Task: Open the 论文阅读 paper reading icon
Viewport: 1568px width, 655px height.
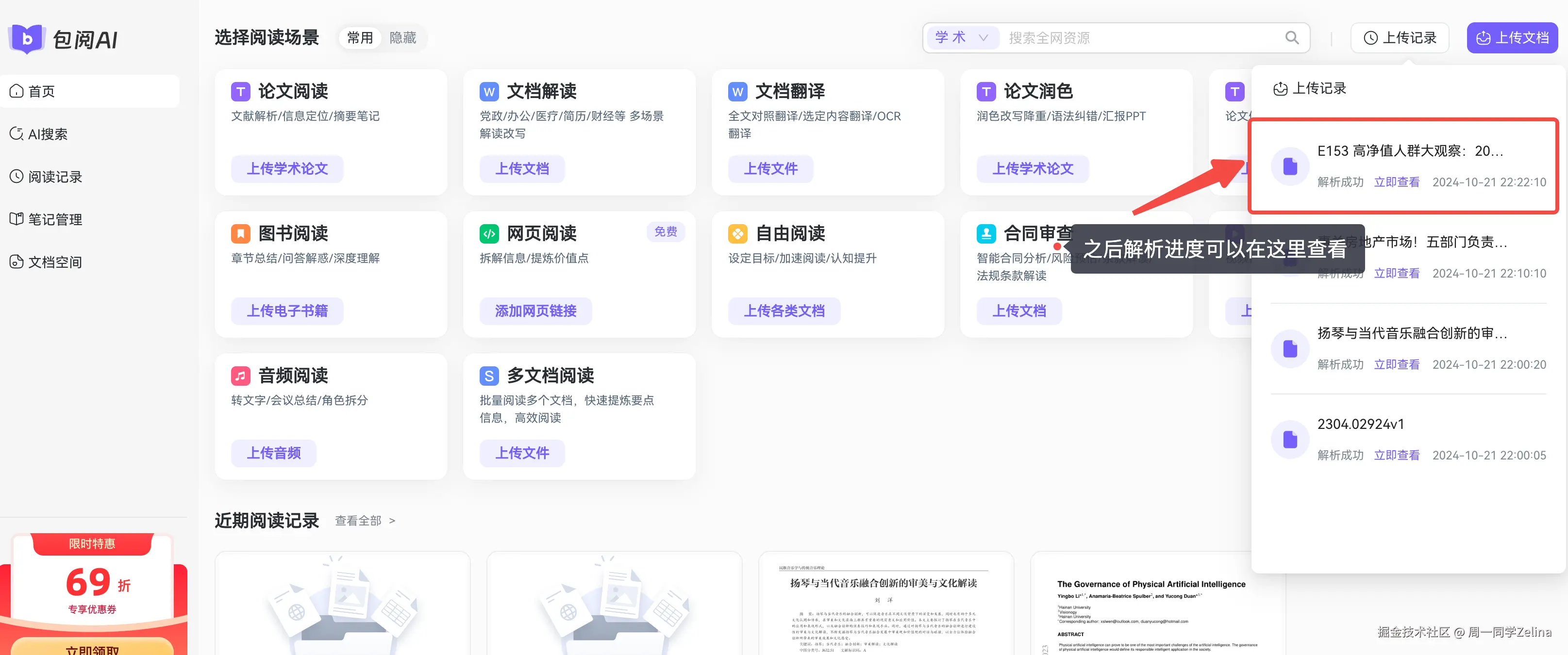Action: (240, 91)
